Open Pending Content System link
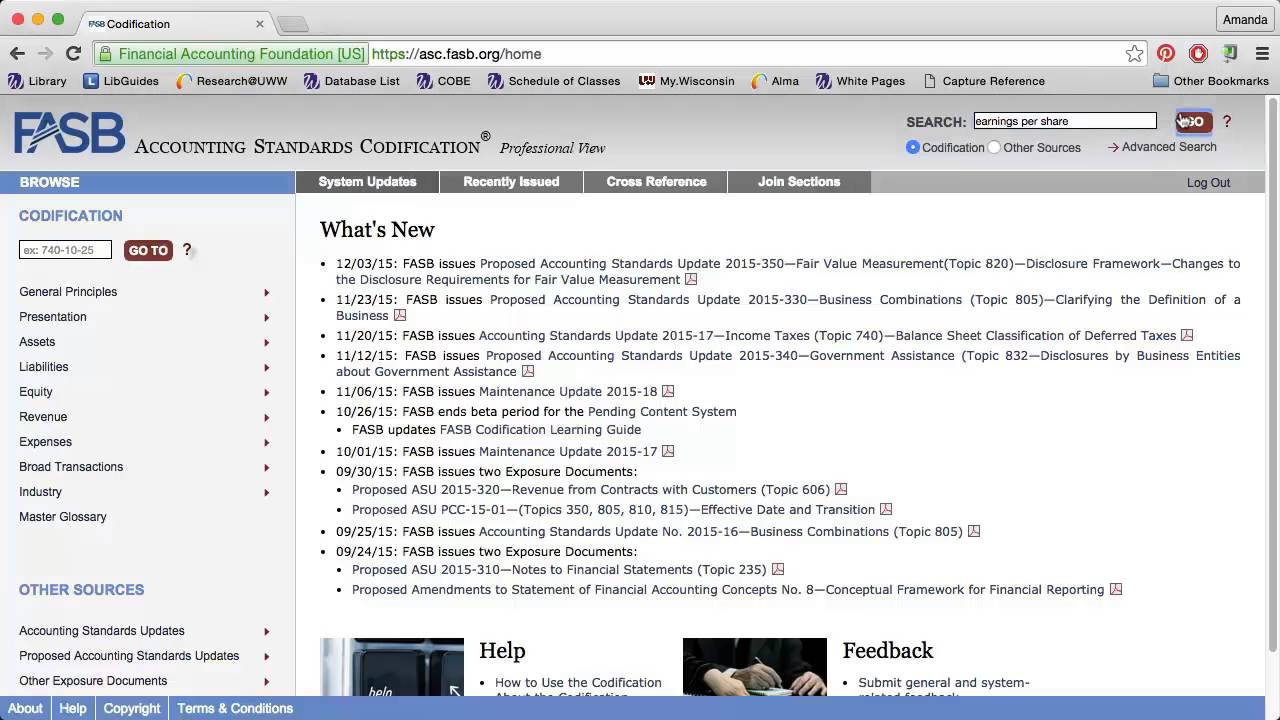This screenshot has height=720, width=1280. coord(662,412)
